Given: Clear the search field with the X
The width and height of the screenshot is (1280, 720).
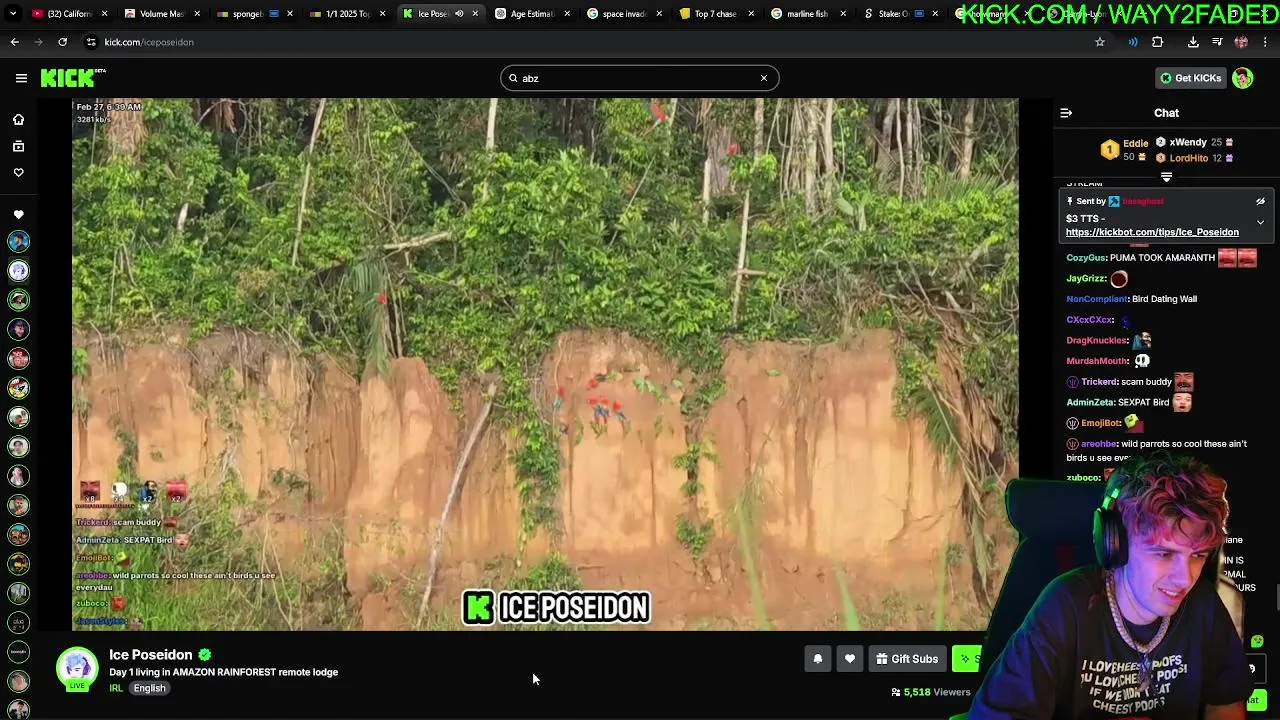Looking at the screenshot, I should [x=764, y=78].
